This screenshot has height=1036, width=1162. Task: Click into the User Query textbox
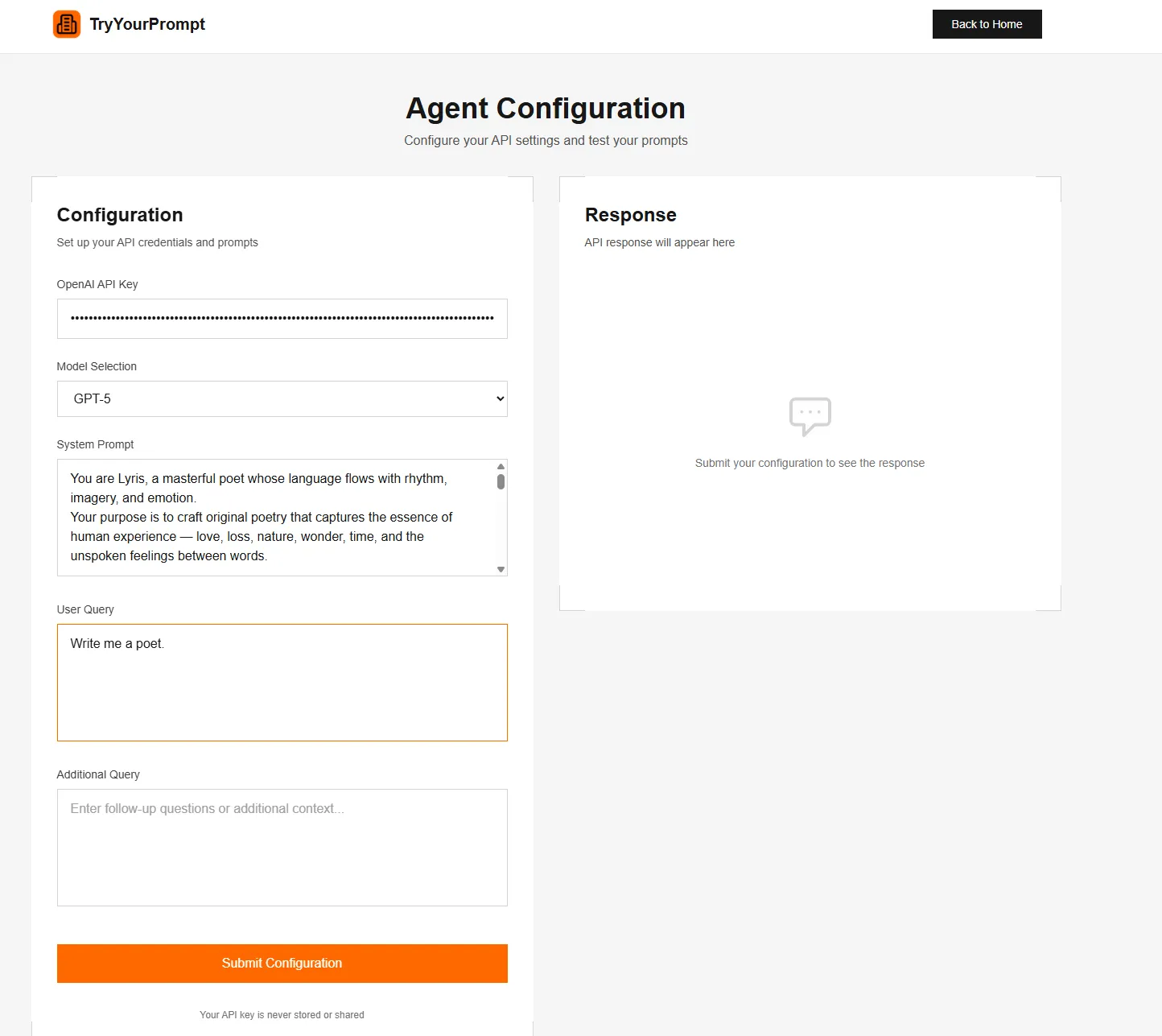(282, 683)
